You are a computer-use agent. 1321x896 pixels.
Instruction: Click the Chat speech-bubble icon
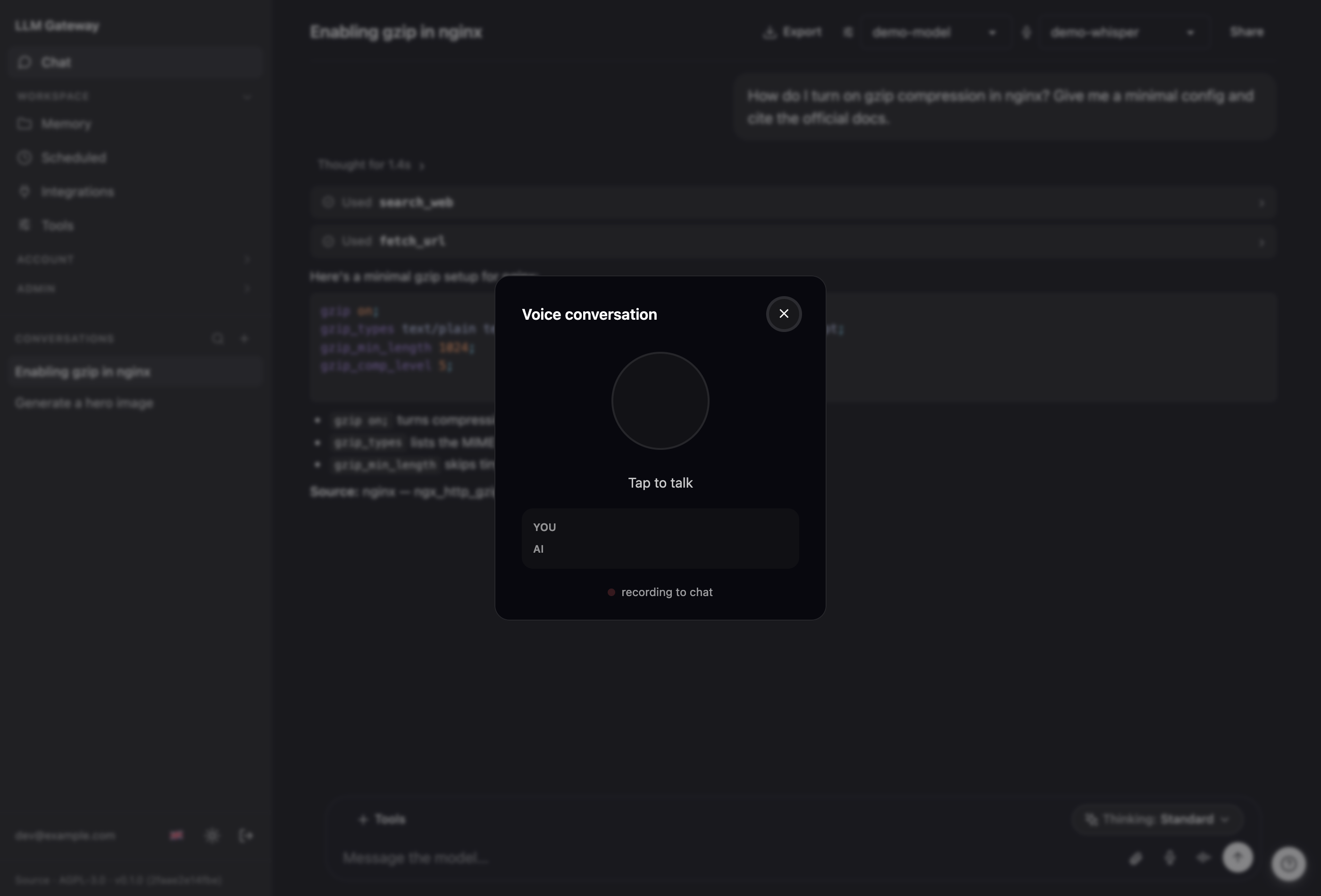click(25, 62)
